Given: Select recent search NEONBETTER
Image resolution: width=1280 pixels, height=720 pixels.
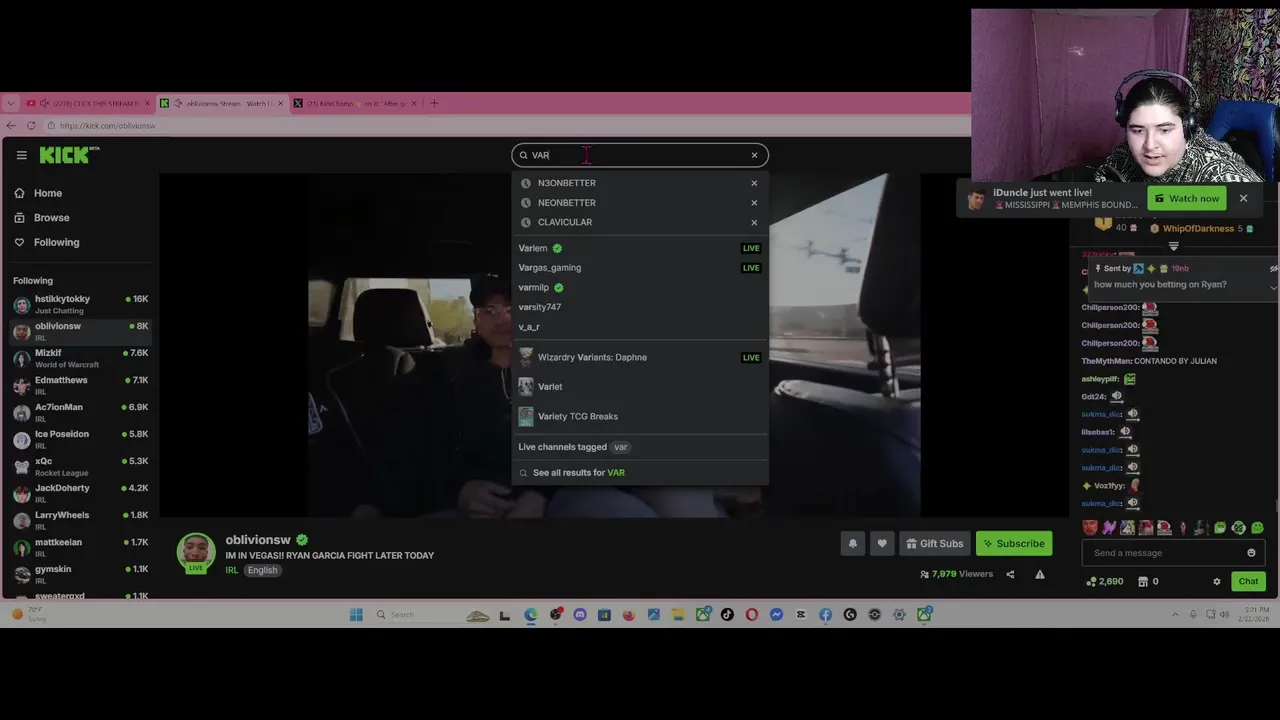Looking at the screenshot, I should click(566, 203).
